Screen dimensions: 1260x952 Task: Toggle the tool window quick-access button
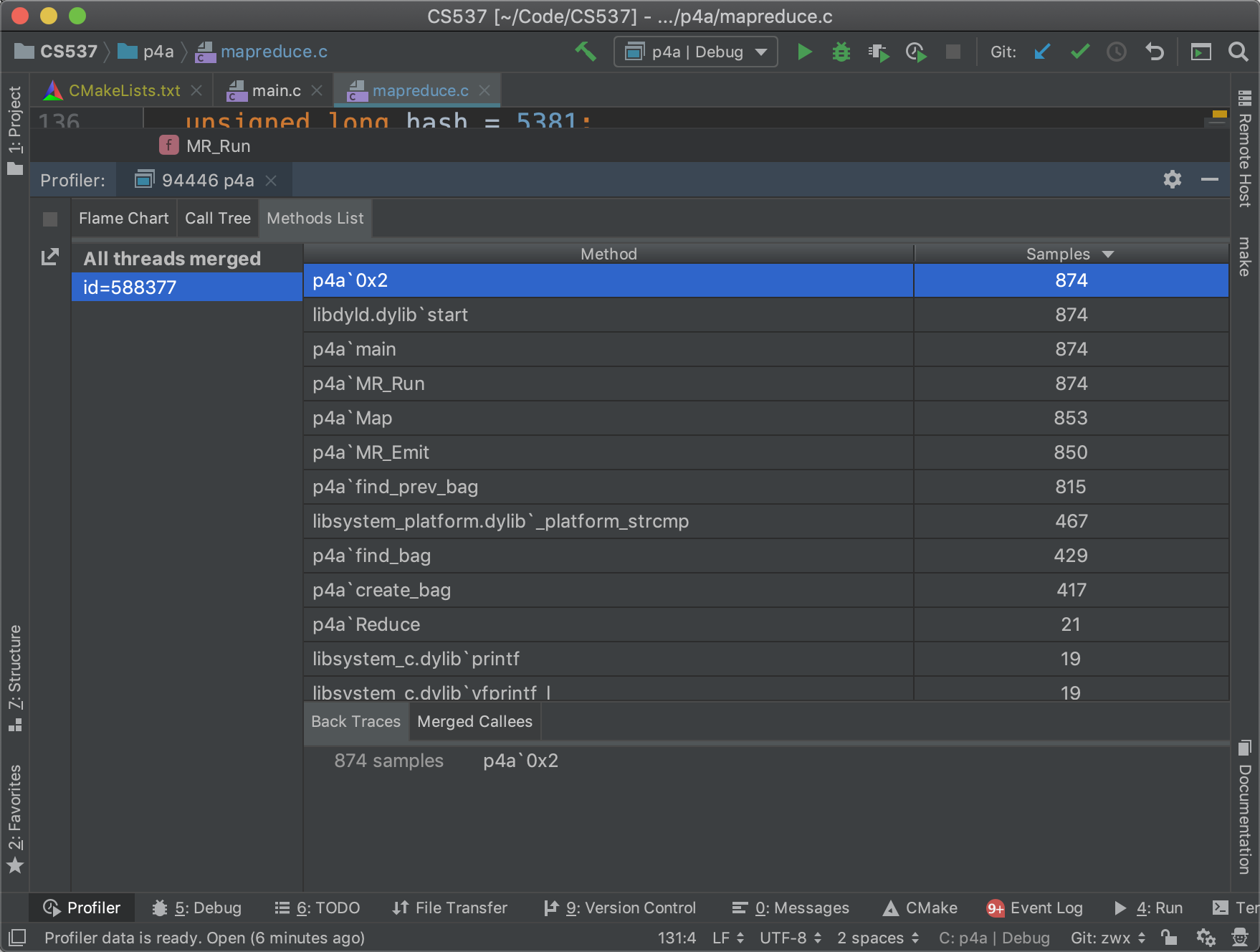(17, 937)
